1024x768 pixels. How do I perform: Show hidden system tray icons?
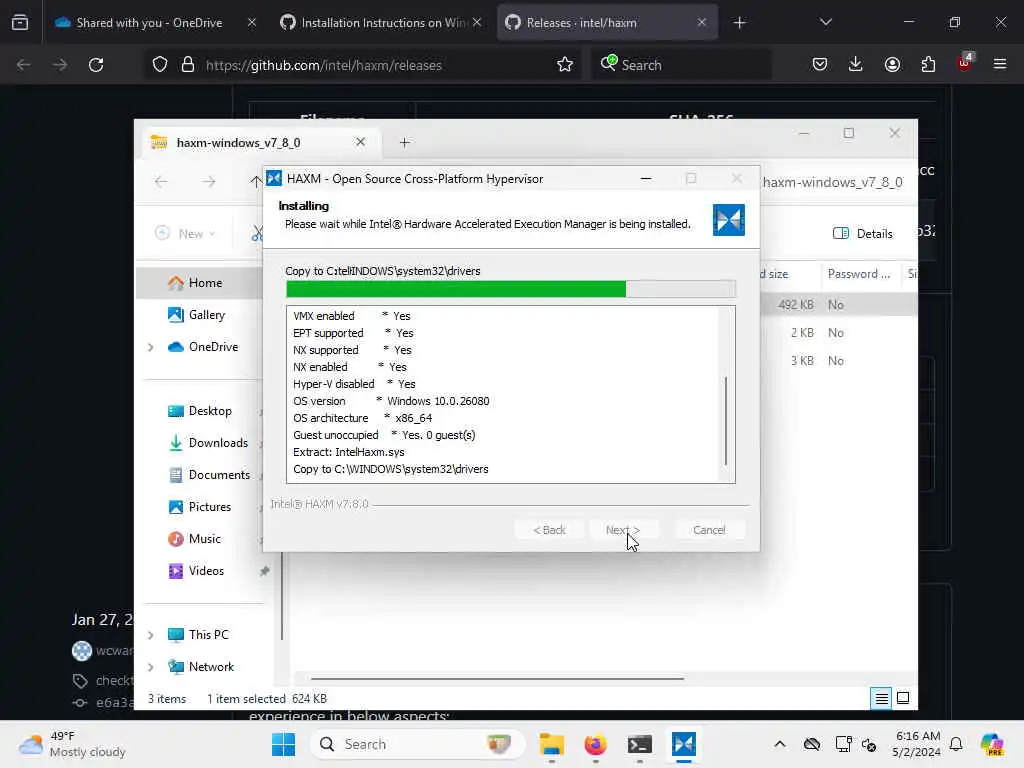pos(779,744)
